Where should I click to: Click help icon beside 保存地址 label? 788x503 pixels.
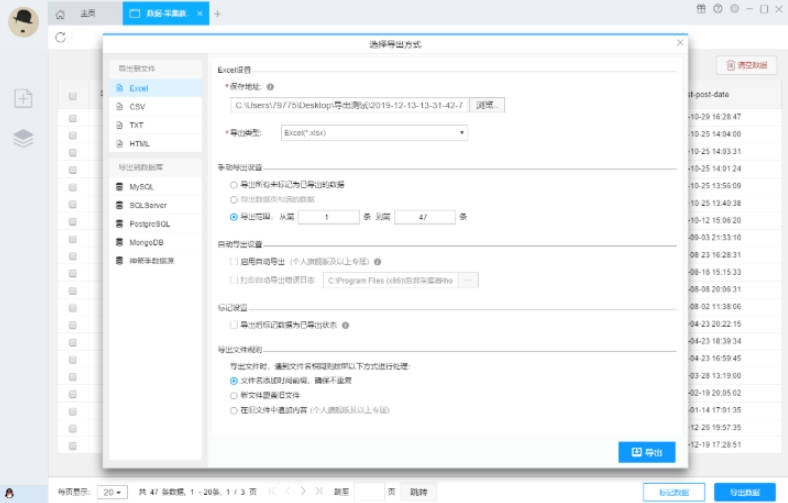pos(270,87)
